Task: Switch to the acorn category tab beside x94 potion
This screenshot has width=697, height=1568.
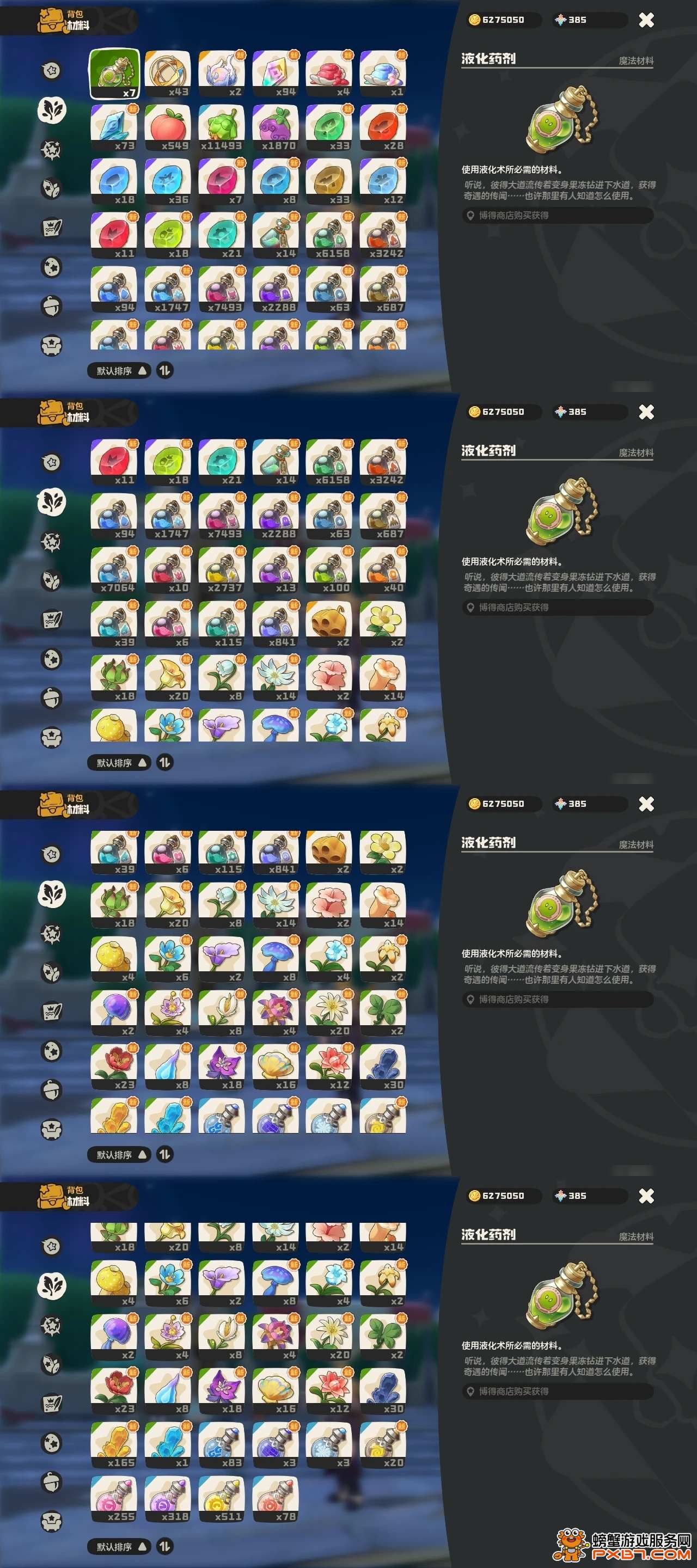Action: coord(52,305)
